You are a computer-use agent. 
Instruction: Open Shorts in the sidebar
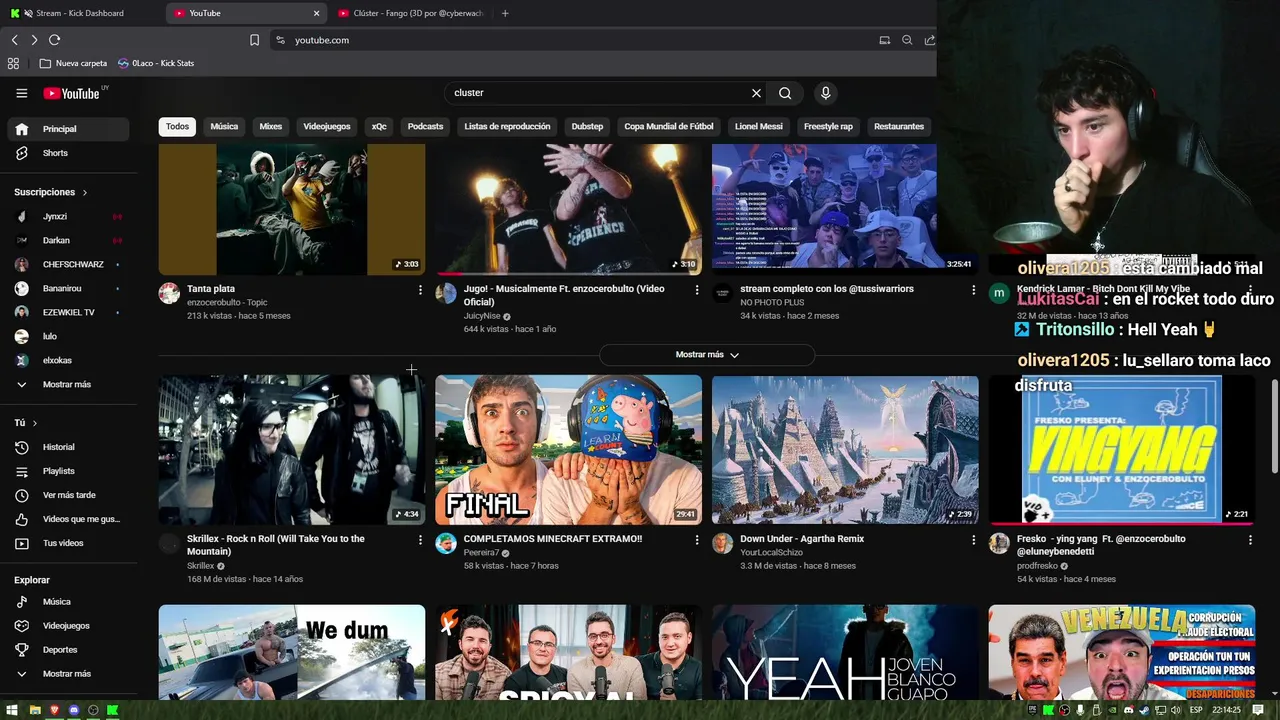pyautogui.click(x=68, y=153)
